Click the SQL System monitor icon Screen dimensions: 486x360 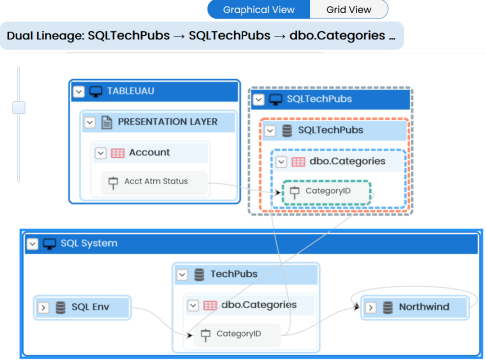(x=49, y=244)
